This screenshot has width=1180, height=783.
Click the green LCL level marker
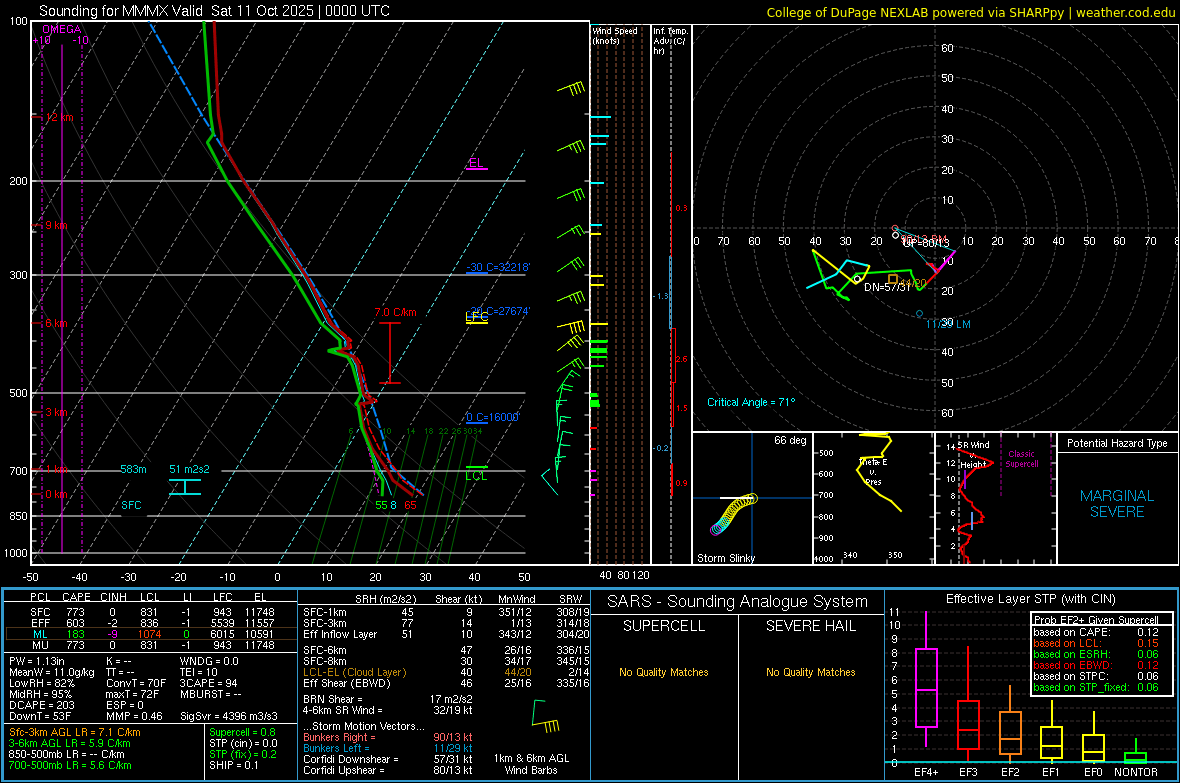pos(476,474)
